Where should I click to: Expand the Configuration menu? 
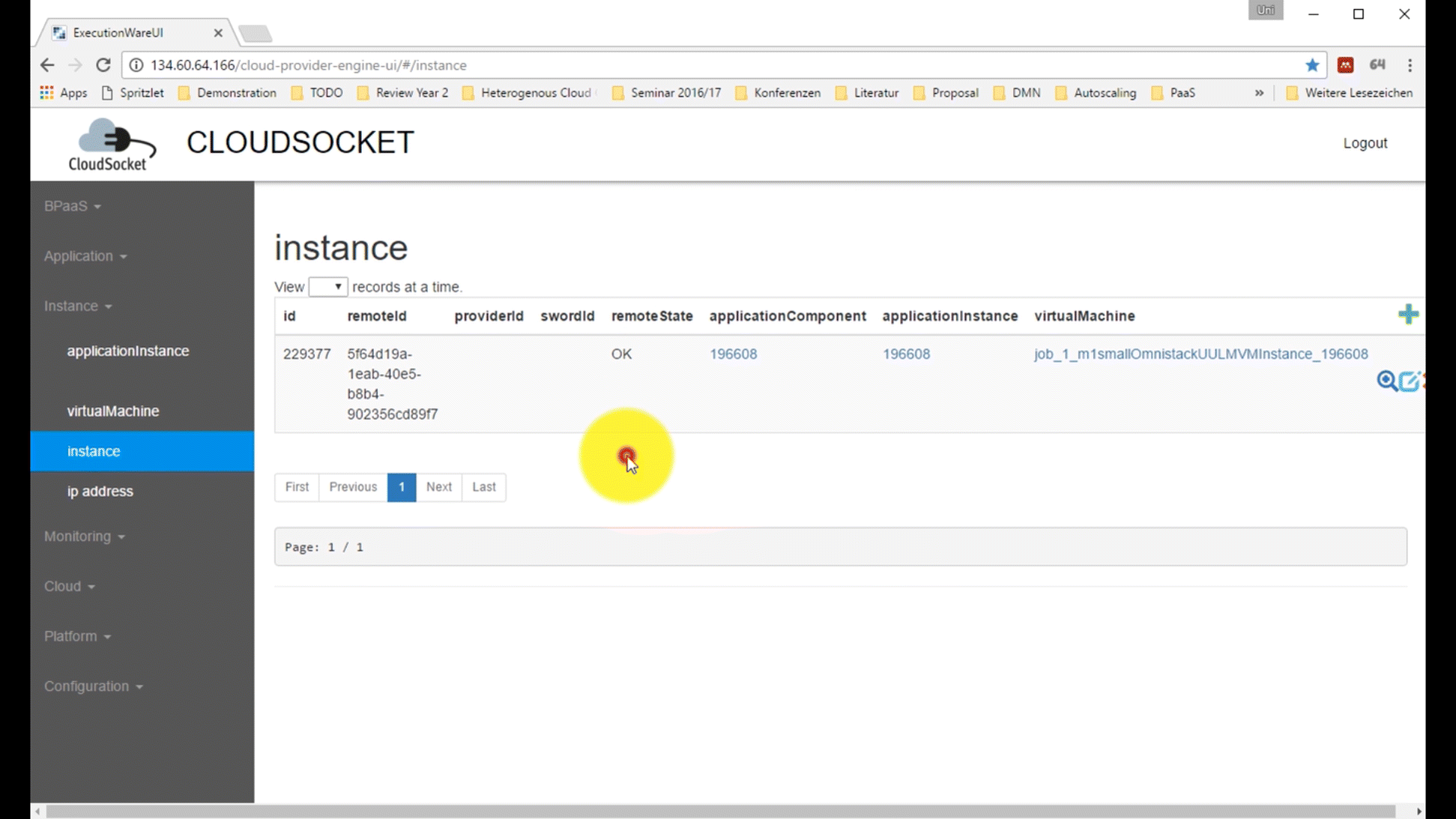(x=93, y=686)
